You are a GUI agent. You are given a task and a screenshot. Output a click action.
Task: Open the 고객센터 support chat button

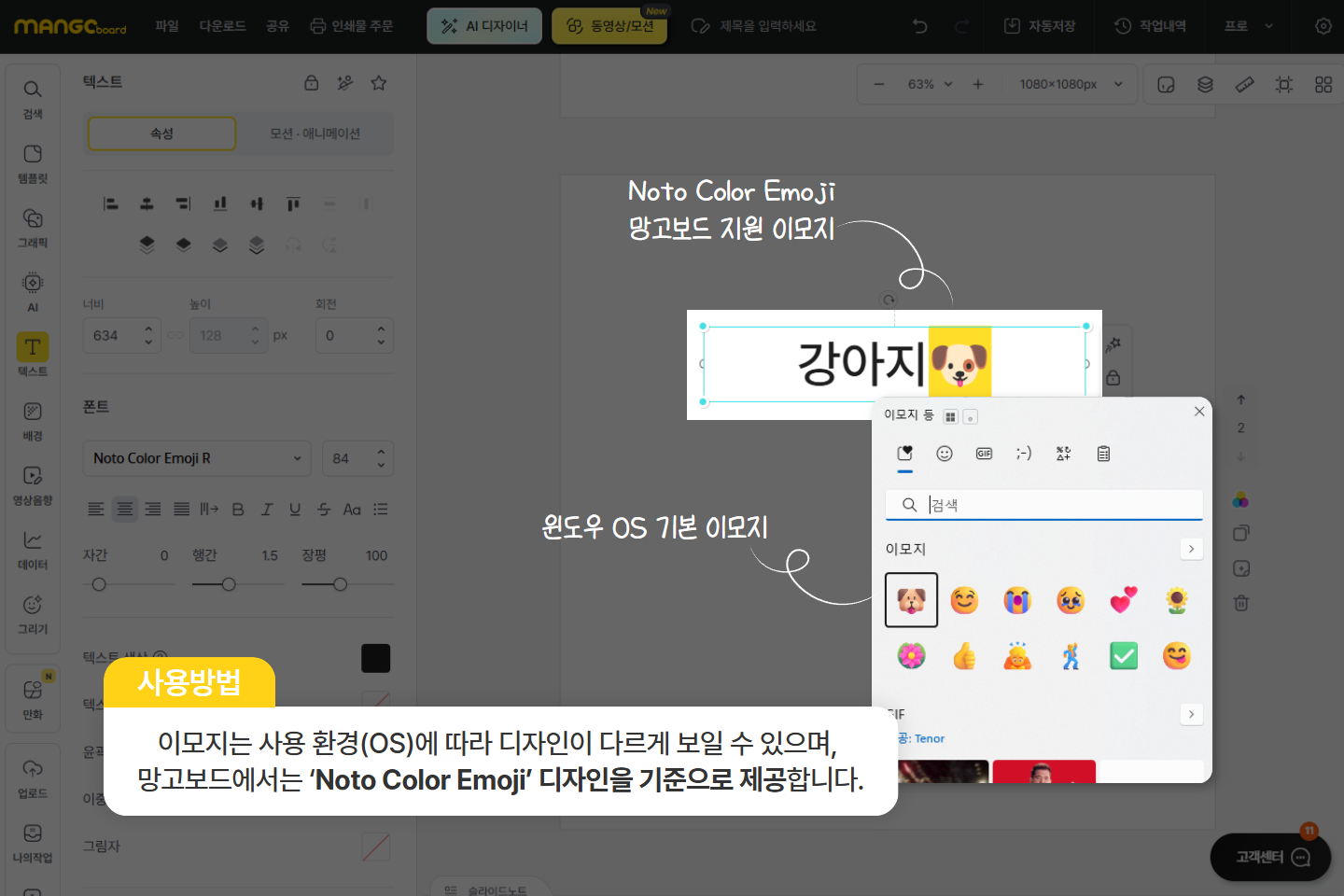(1270, 857)
